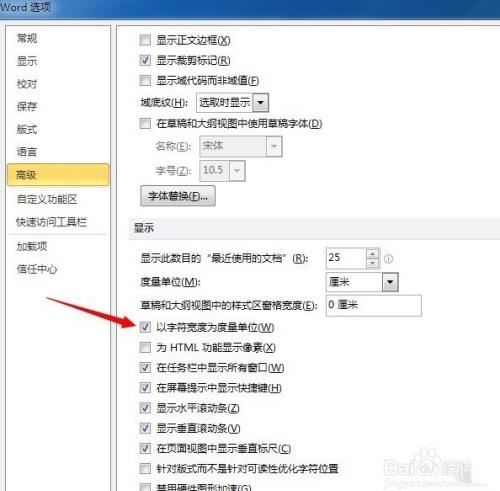Click the info icon beside recent documents count
This screenshot has width=500, height=491.
tap(388, 259)
